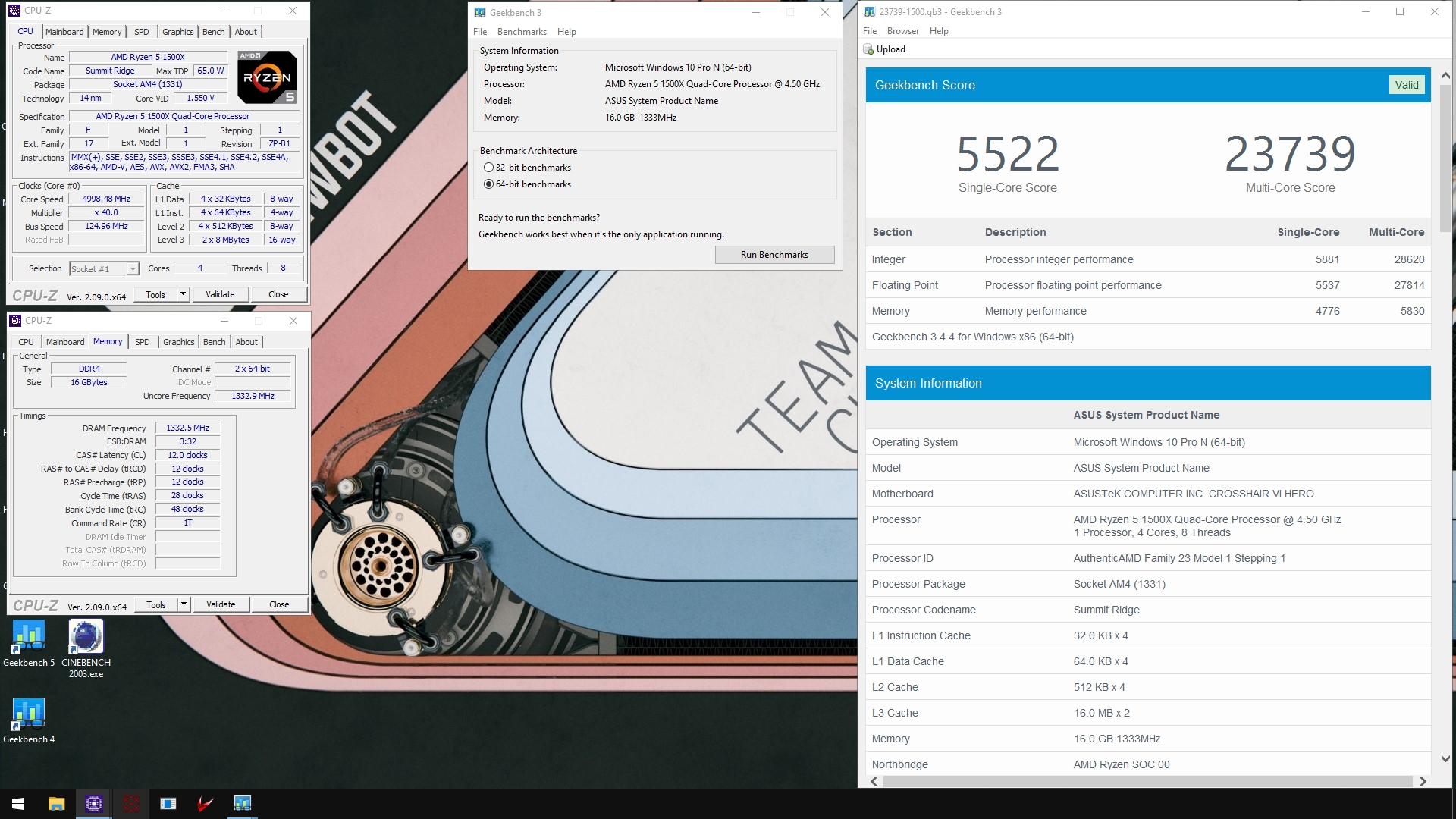This screenshot has width=1456, height=819.
Task: Click Multi-Core Score 23739
Action: (1290, 154)
